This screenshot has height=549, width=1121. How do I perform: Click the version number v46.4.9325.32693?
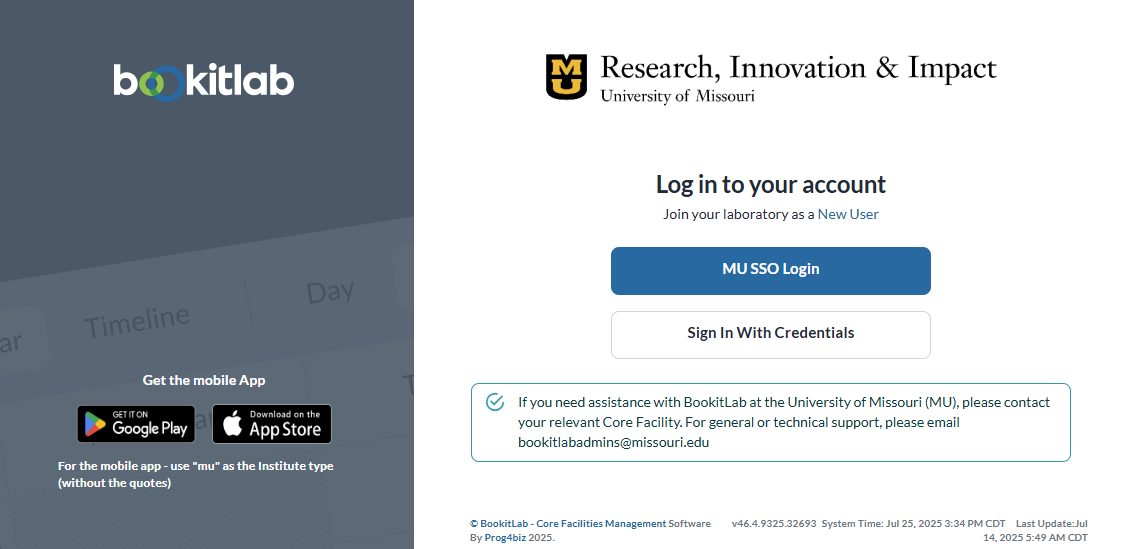773,523
